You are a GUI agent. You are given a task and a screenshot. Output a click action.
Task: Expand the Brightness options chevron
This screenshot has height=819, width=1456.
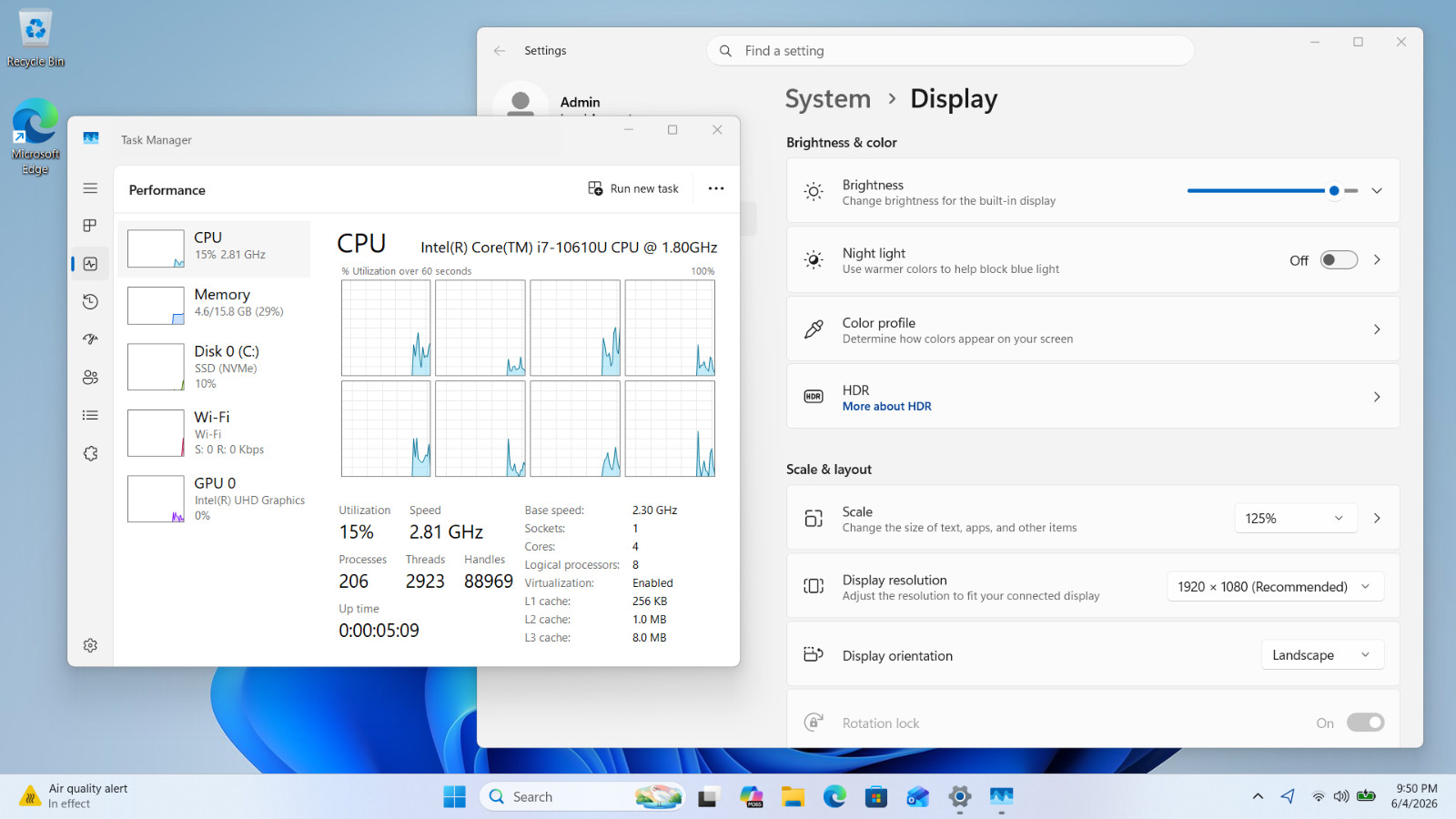pyautogui.click(x=1377, y=191)
